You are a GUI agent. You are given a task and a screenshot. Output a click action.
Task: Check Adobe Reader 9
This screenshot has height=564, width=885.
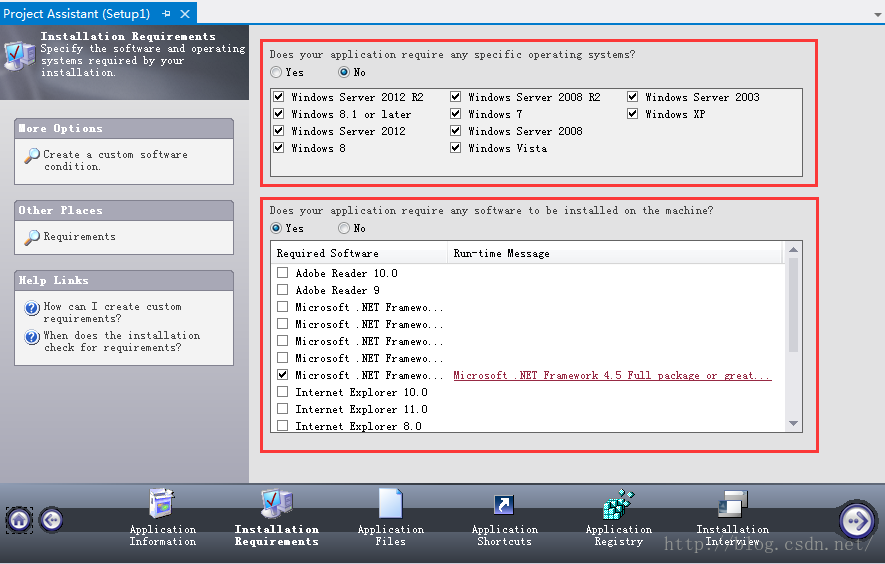click(283, 290)
